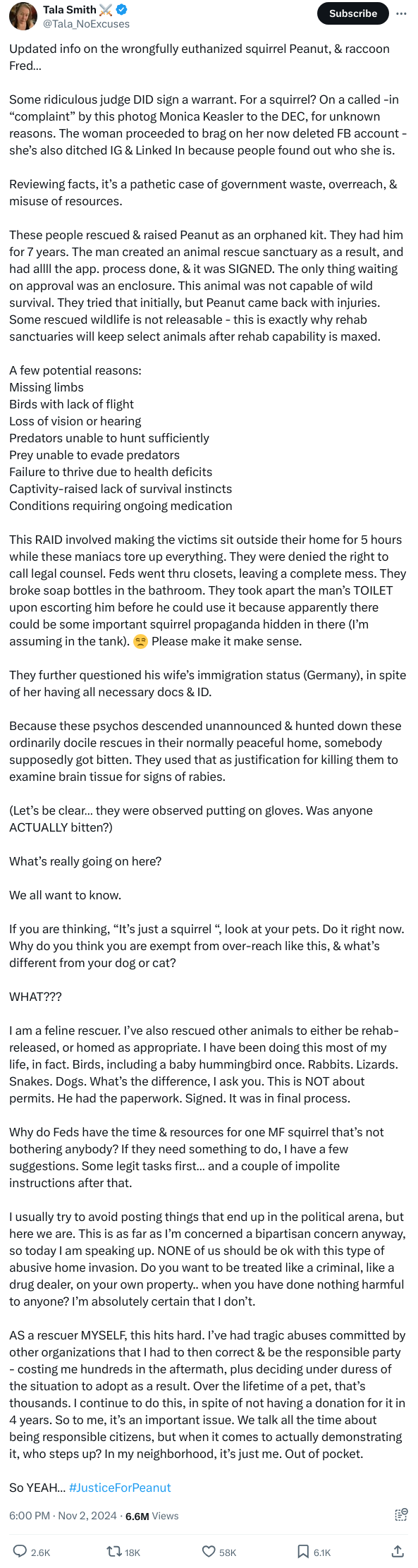Screen dimensions: 418x1568
Task: Repost this tweet using the retweet icon
Action: [x=113, y=1552]
